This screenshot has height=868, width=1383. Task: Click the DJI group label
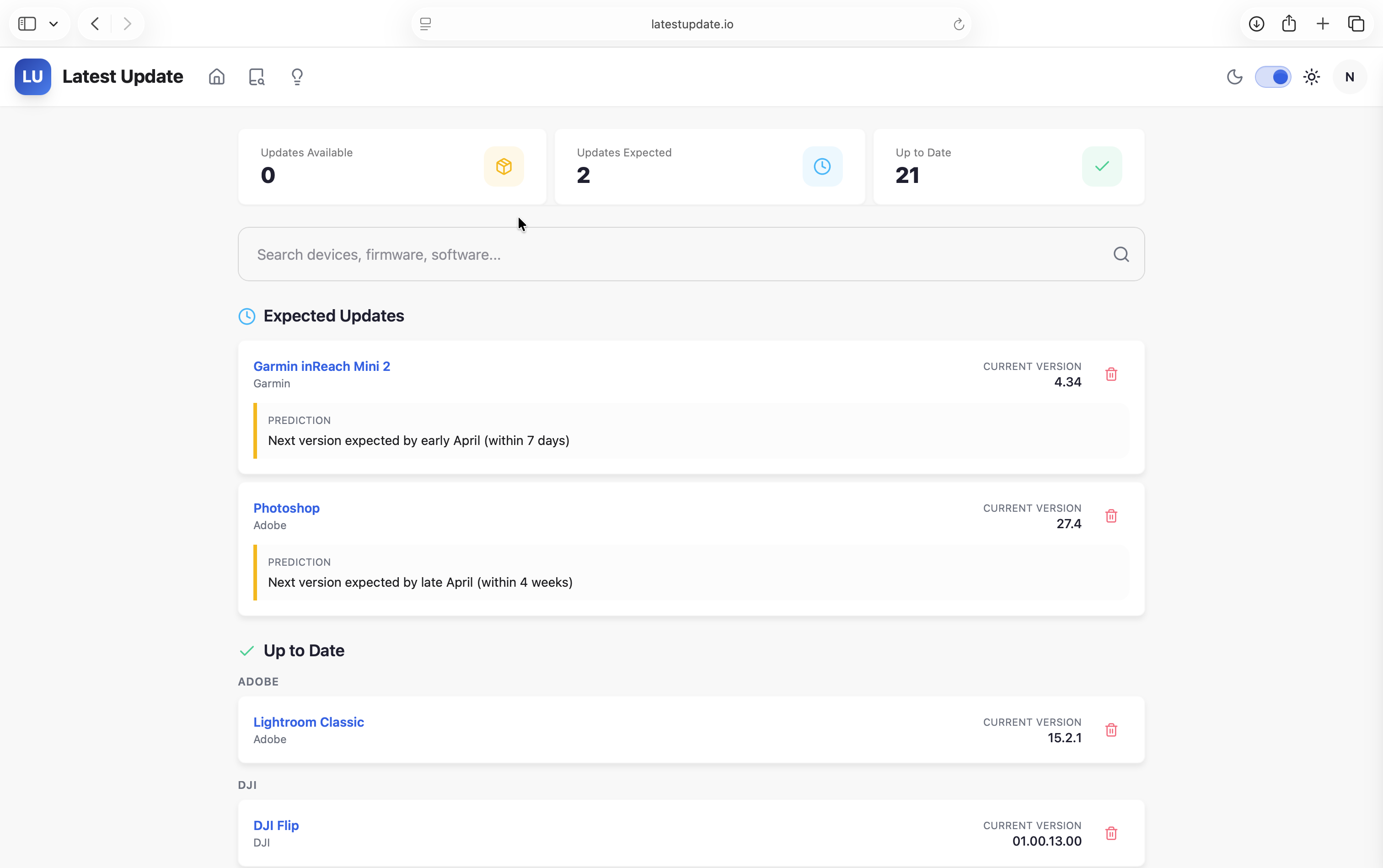pos(247,785)
